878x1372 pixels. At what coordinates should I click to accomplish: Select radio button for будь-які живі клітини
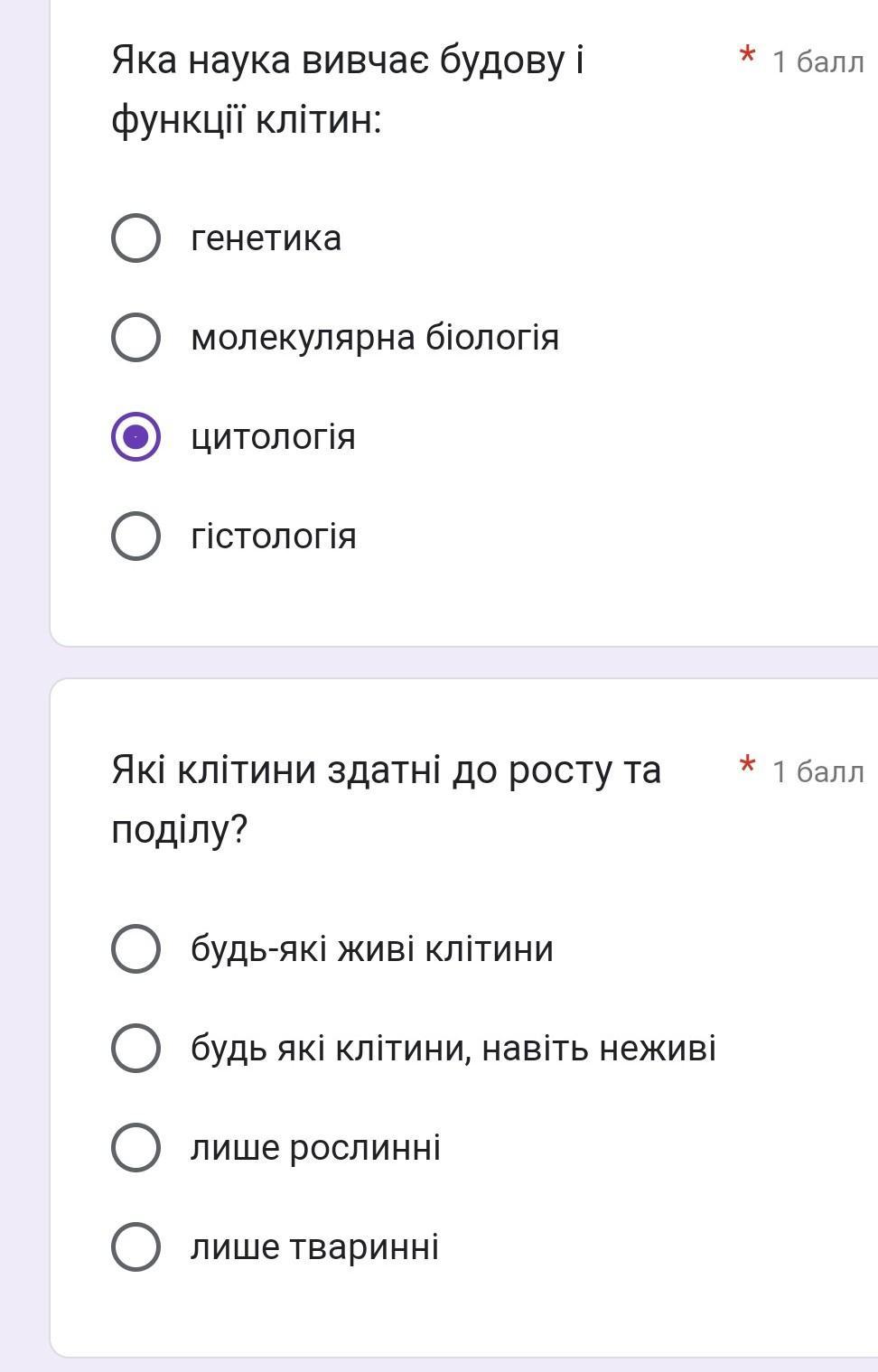[x=136, y=949]
